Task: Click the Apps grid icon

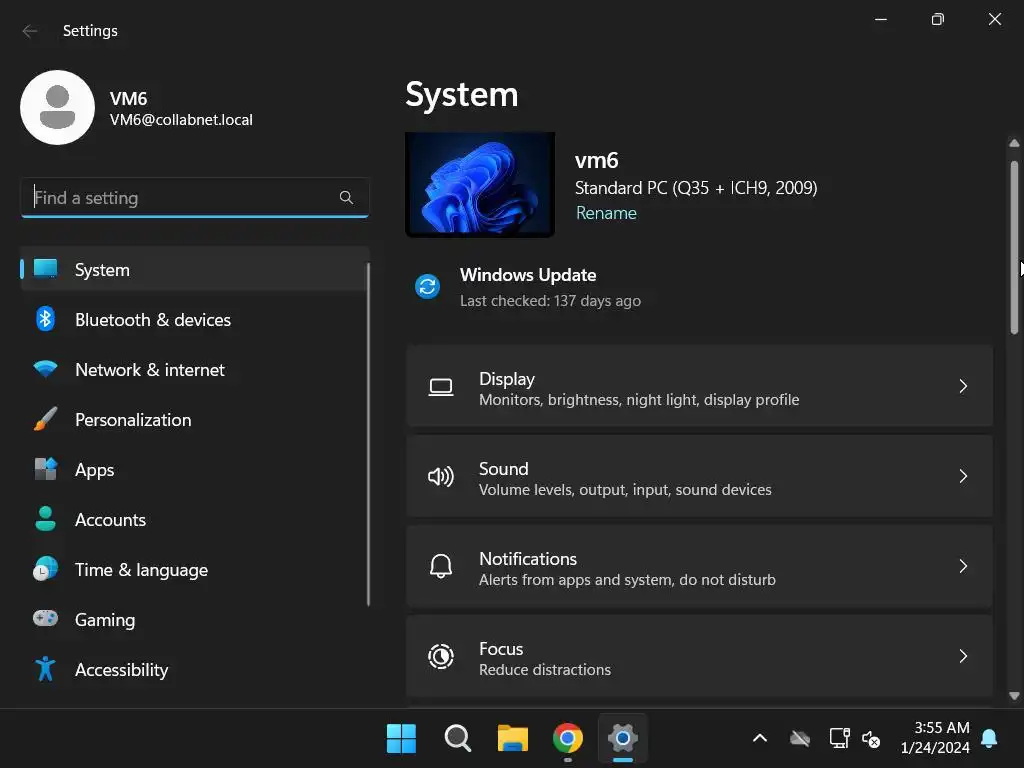Action: coord(45,469)
